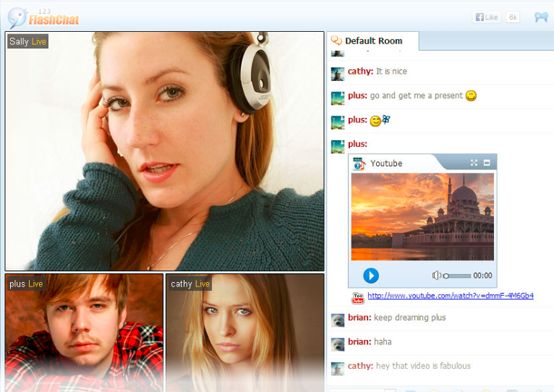Image resolution: width=554 pixels, height=392 pixels.
Task: Click the 123 FlashChat logo
Action: click(43, 18)
